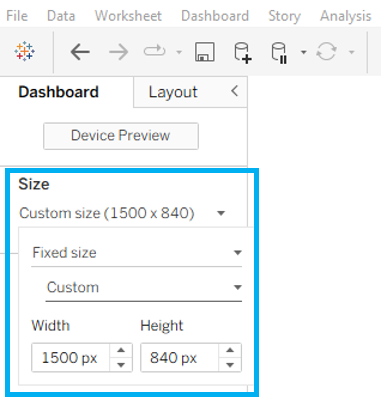Click the Refresh data icon
Viewport: 385px width, 399px height.
326,52
